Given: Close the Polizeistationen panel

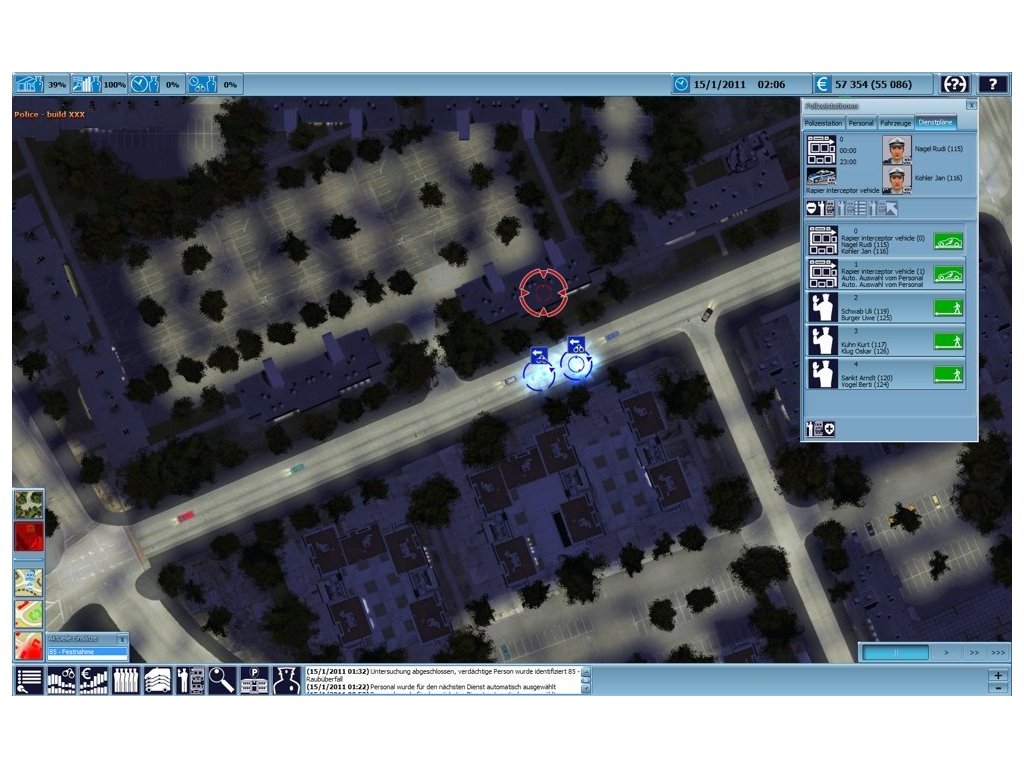Looking at the screenshot, I should pos(971,105).
